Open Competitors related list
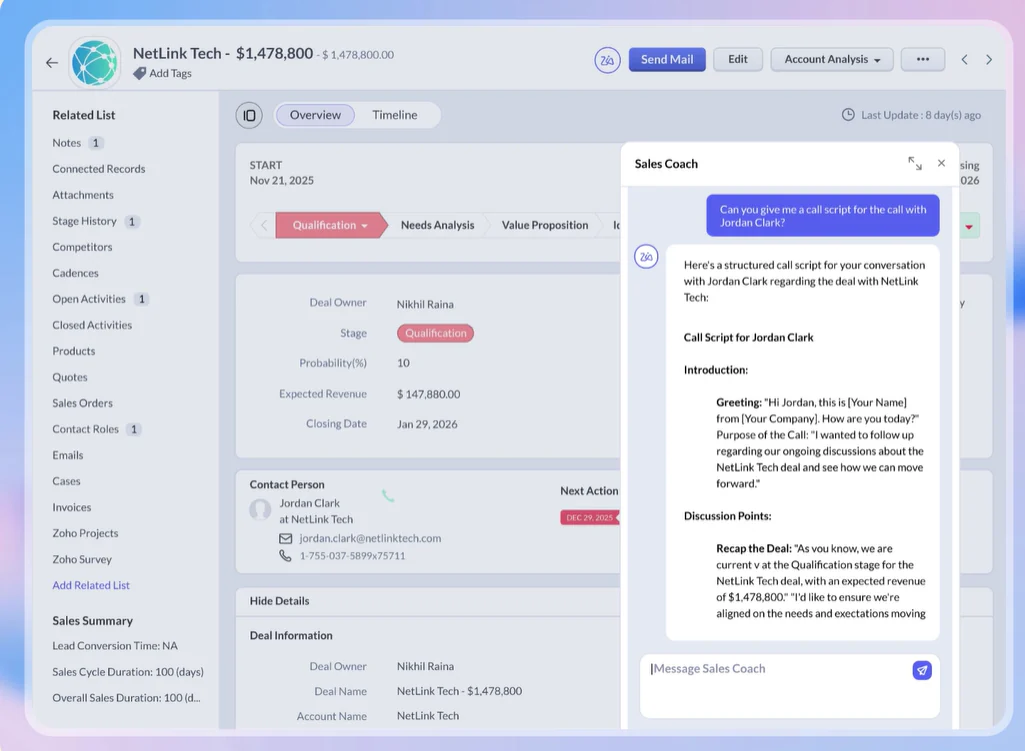 (x=82, y=247)
